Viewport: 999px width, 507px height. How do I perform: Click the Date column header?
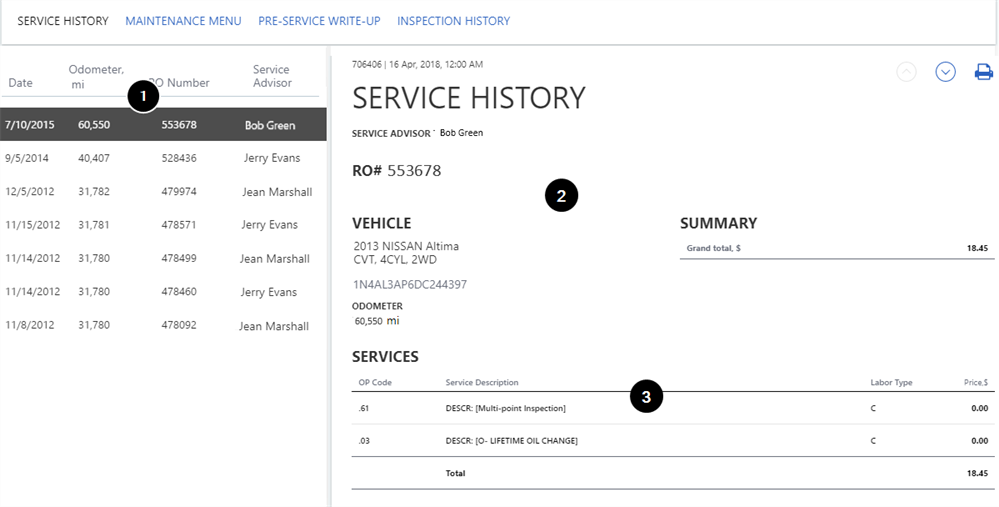[20, 83]
